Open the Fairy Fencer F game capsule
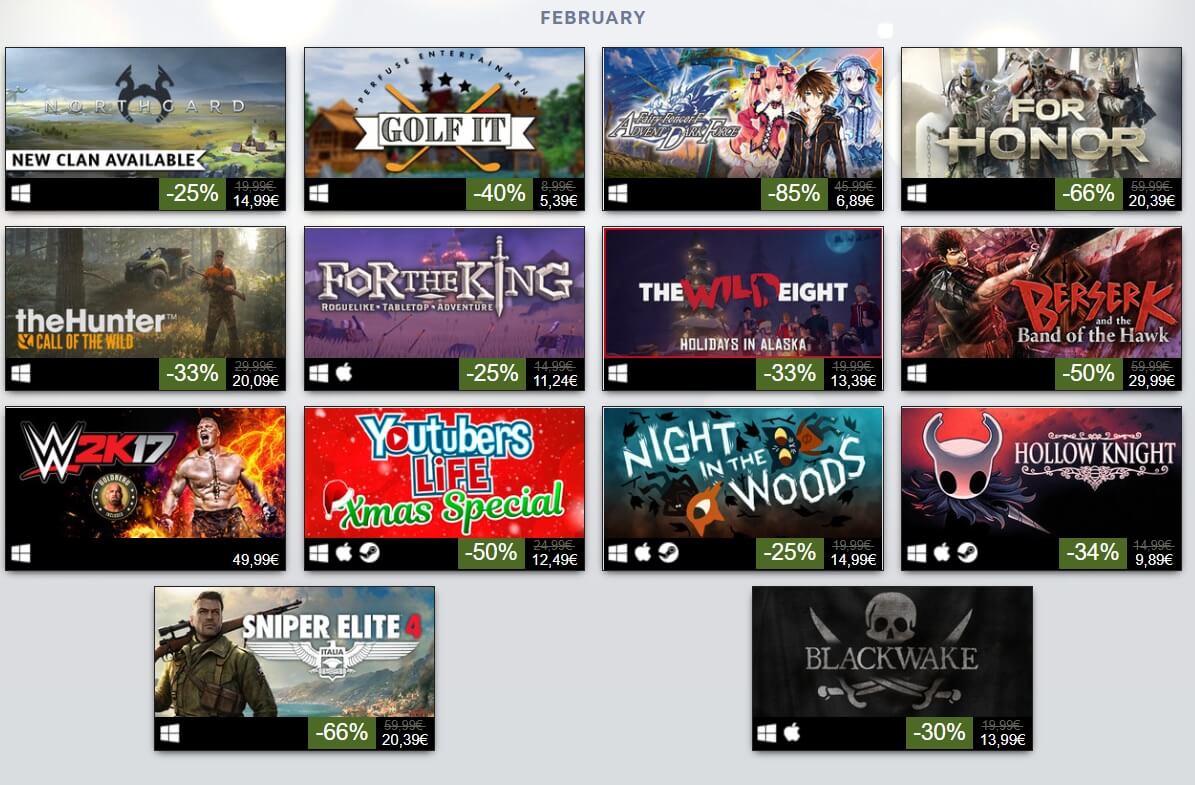The image size is (1195, 785). point(743,113)
